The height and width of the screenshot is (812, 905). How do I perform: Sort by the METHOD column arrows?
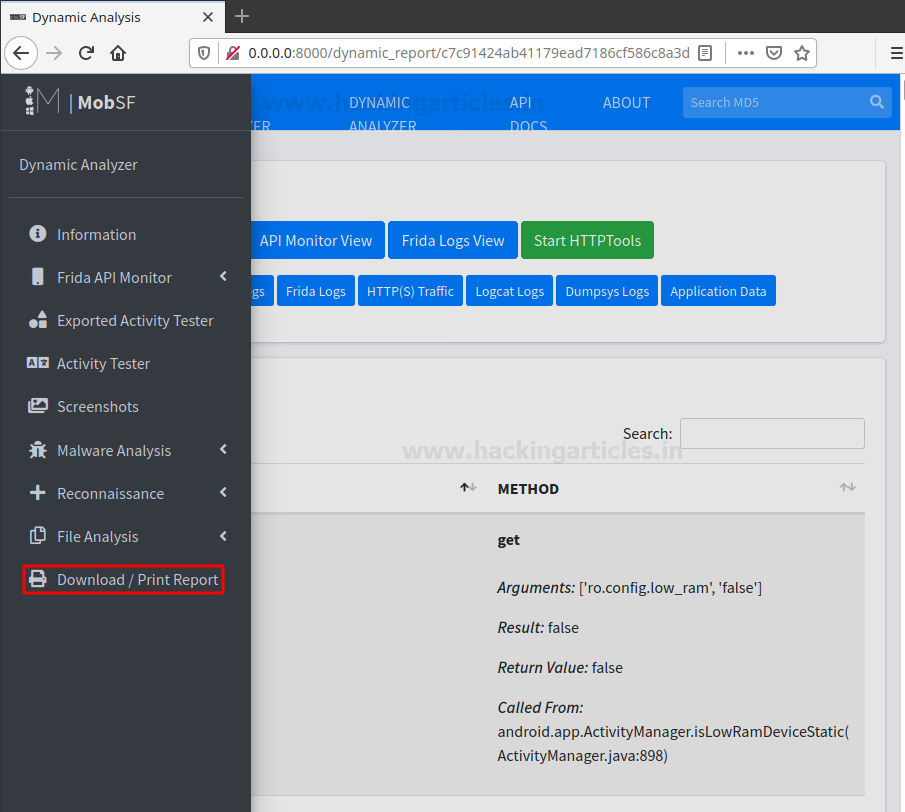click(847, 488)
